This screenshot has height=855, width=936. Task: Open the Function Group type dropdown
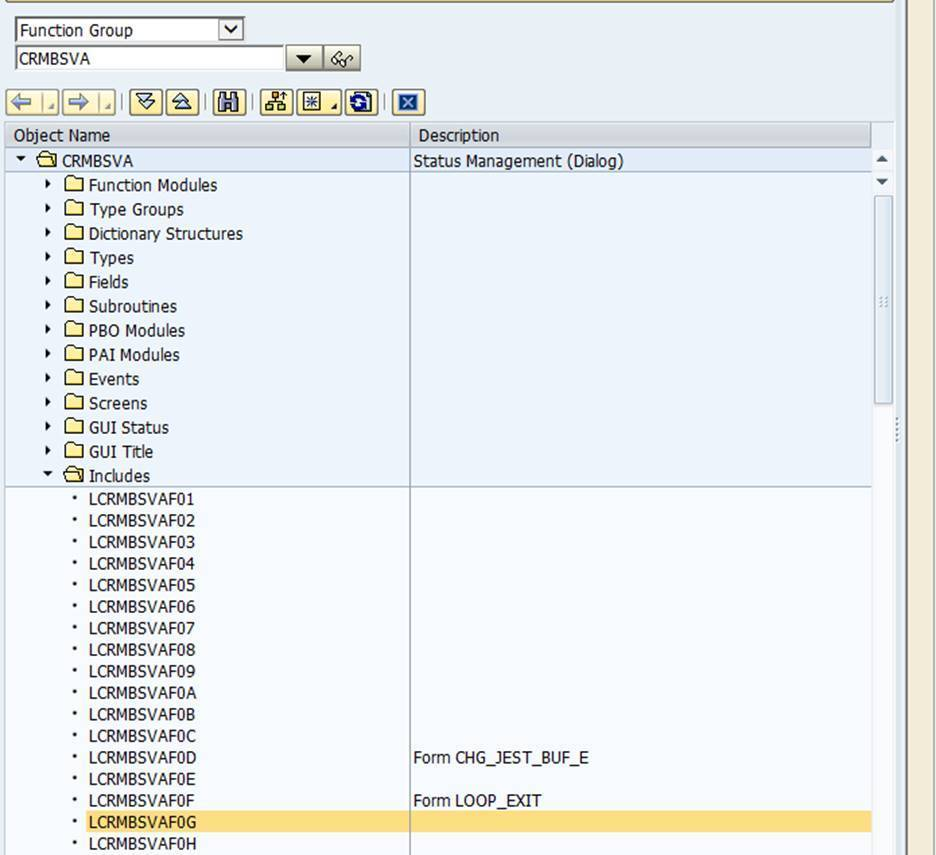[x=231, y=29]
